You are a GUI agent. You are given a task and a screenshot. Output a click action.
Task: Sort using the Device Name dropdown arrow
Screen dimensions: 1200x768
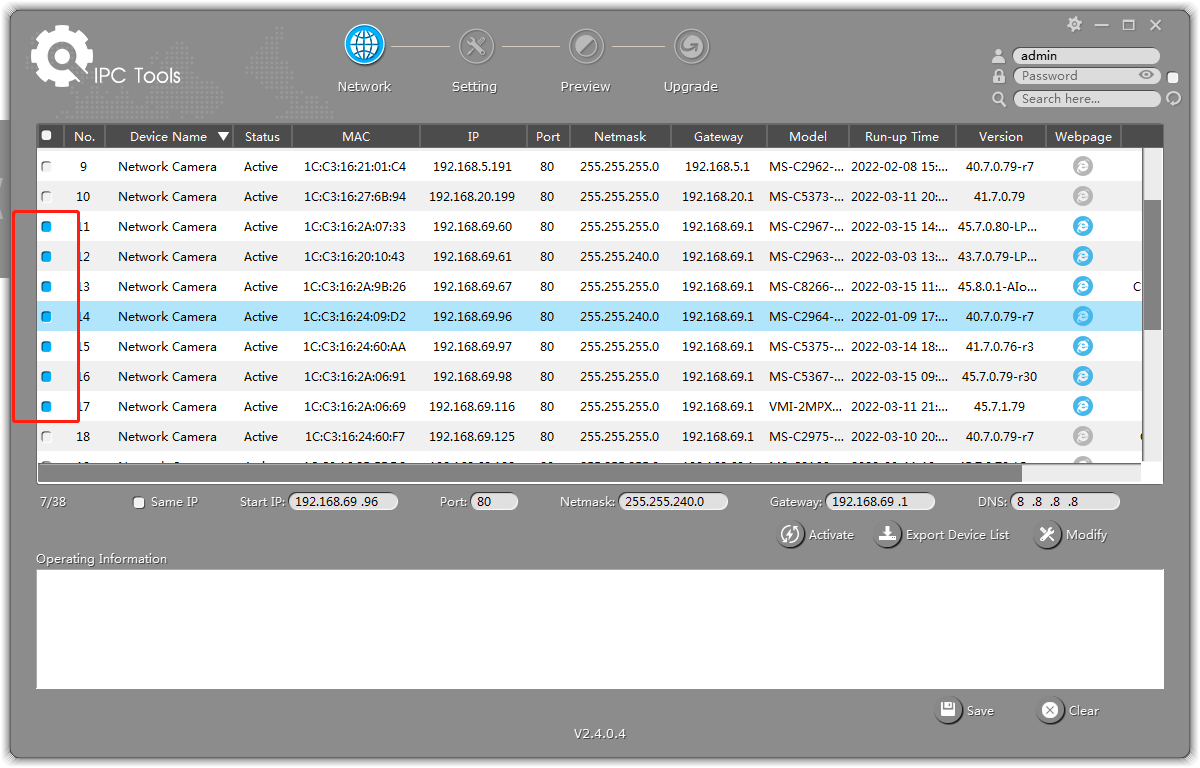223,137
